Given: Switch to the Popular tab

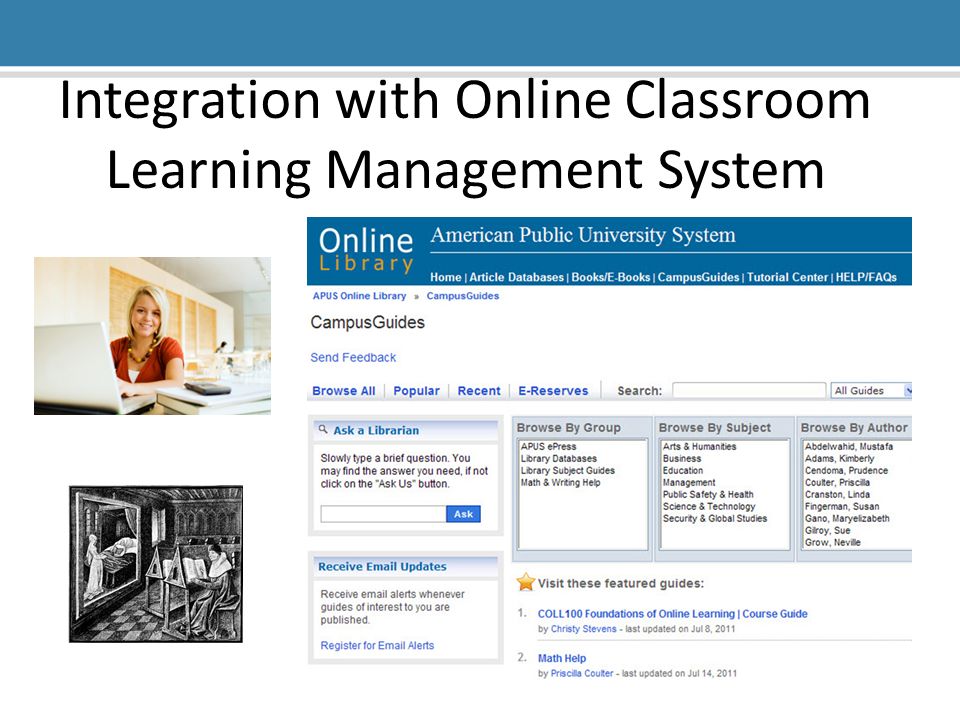Looking at the screenshot, I should [x=416, y=391].
